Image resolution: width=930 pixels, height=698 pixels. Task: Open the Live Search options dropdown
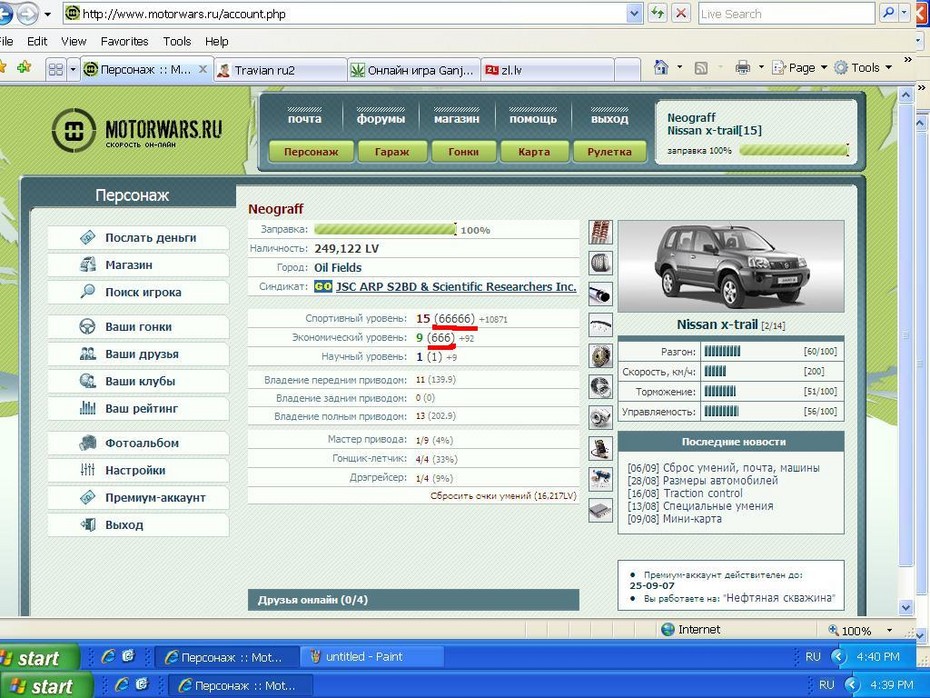pyautogui.click(x=904, y=13)
